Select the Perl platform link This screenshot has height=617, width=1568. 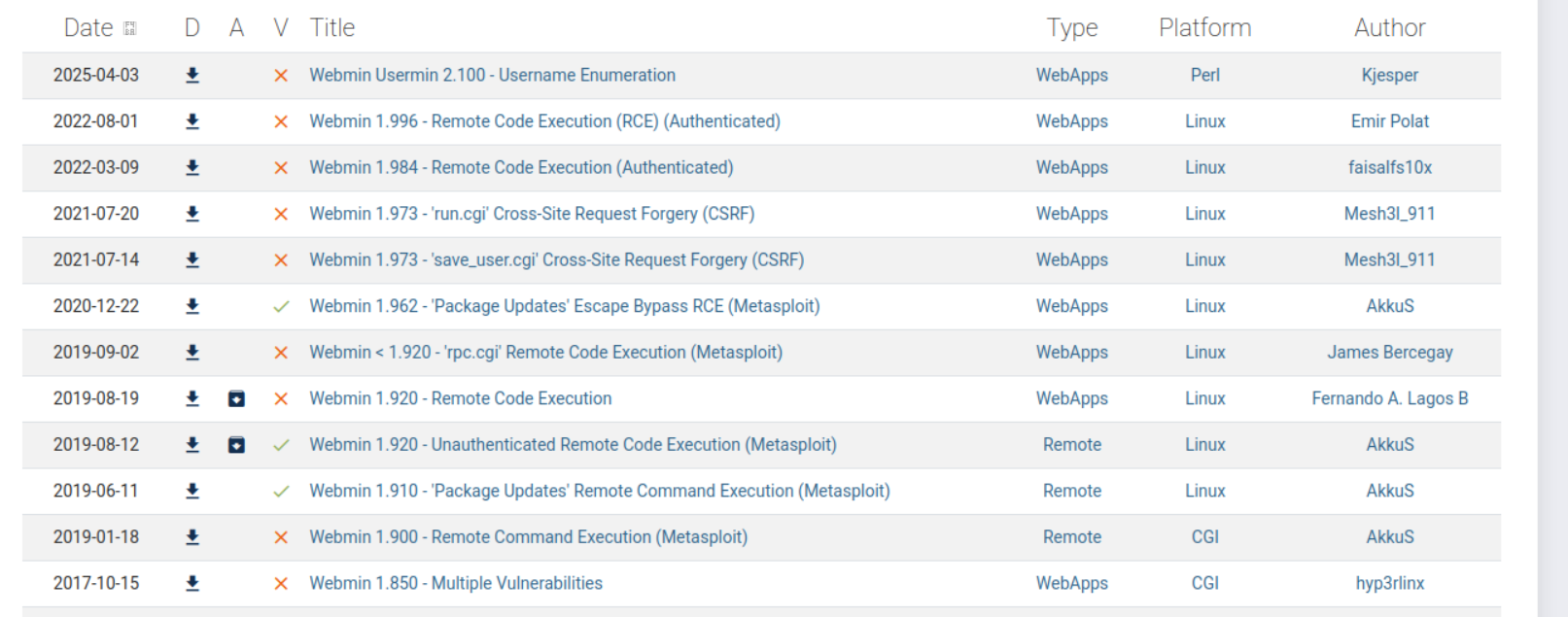click(x=1204, y=76)
